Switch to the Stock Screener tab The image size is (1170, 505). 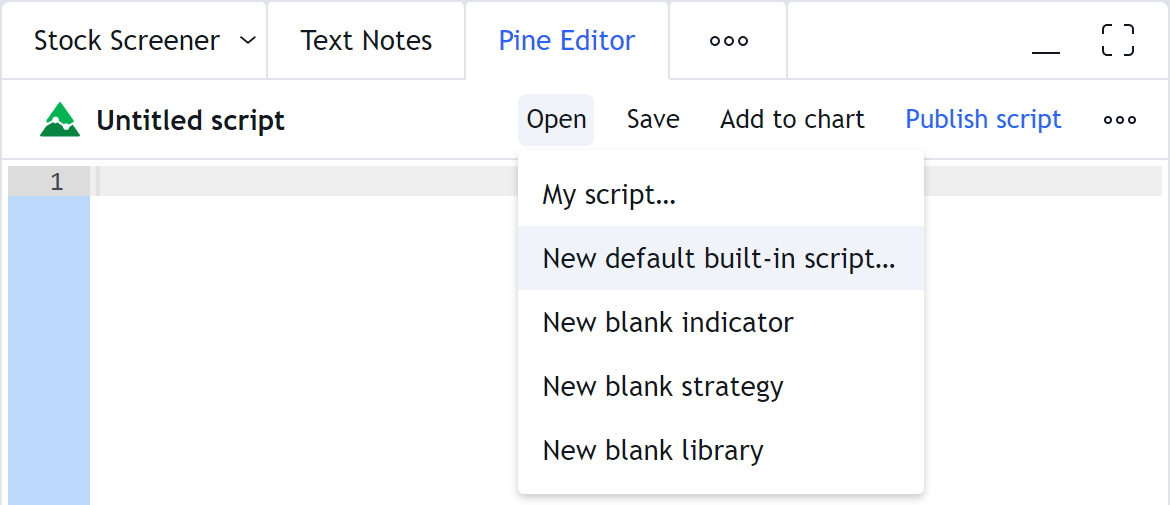(x=127, y=40)
